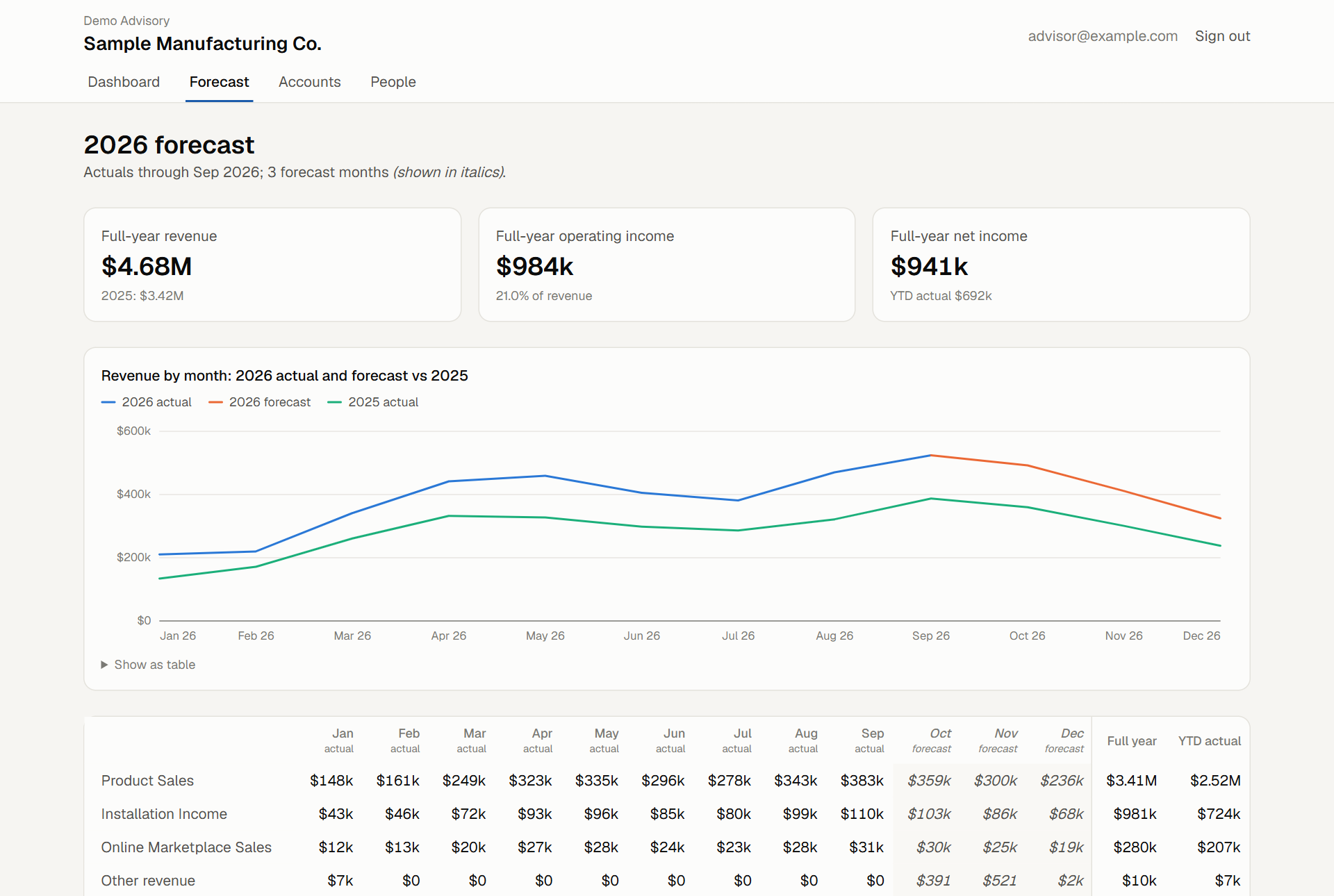
Task: Click Online Marketplace Sales YTD value $207k
Action: pos(1219,847)
